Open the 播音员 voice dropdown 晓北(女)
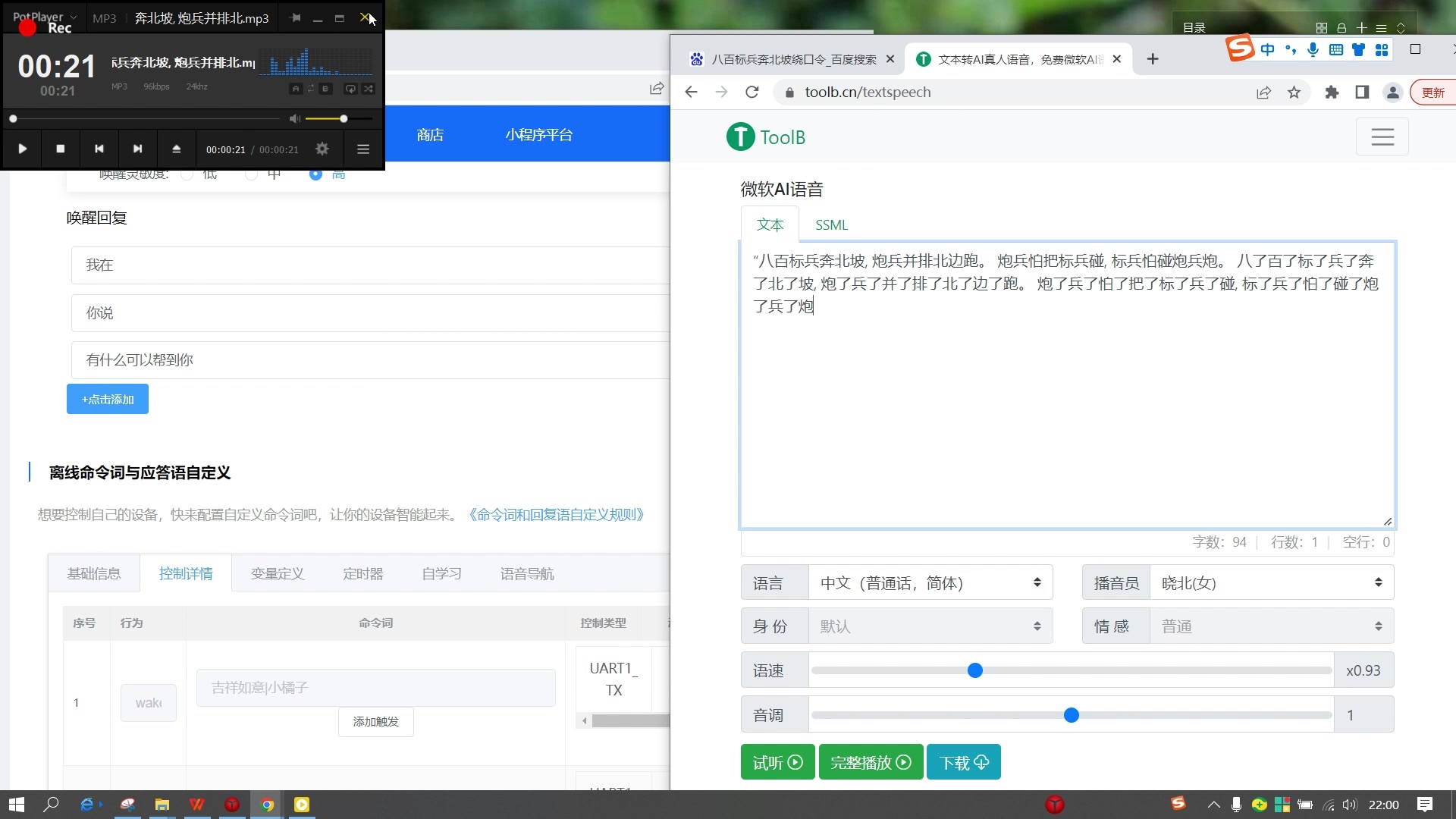This screenshot has height=819, width=1456. pos(1271,582)
